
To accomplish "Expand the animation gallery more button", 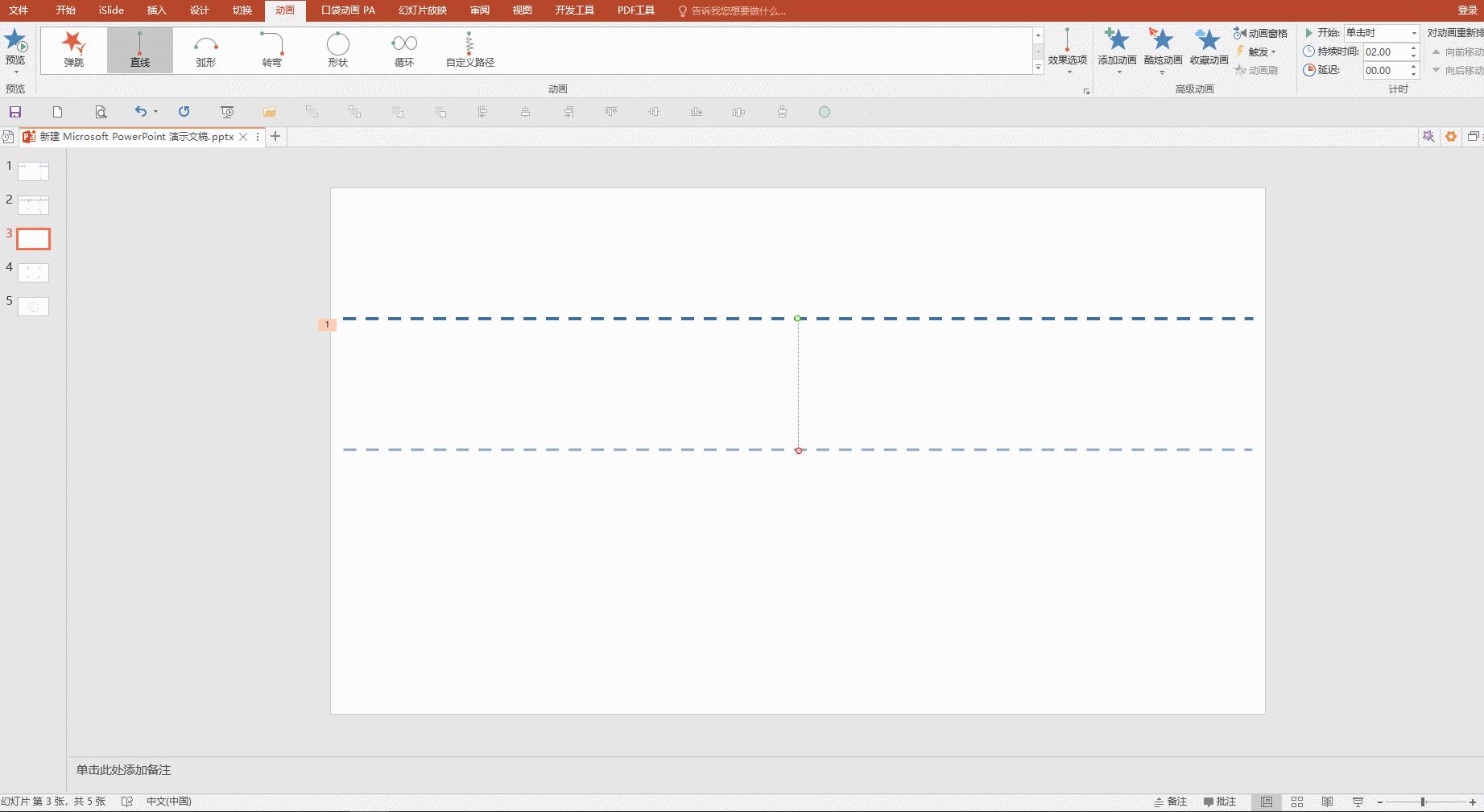I will pos(1039,68).
